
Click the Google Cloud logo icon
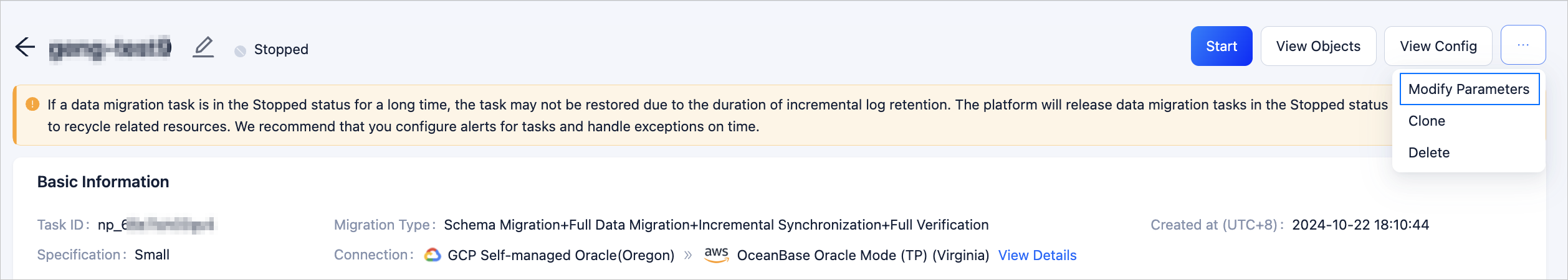(x=433, y=255)
